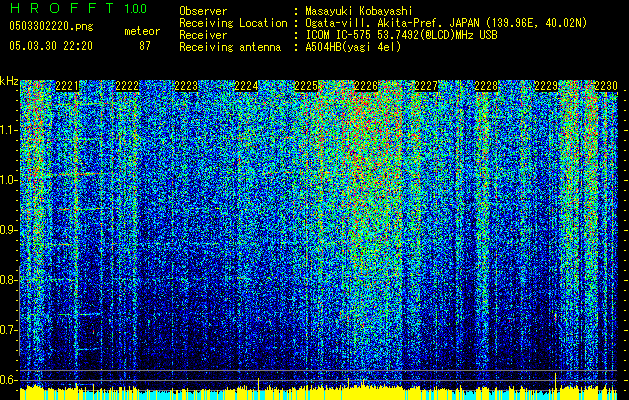Click the A504HB(yagi 4el) antenna text

click(x=353, y=47)
